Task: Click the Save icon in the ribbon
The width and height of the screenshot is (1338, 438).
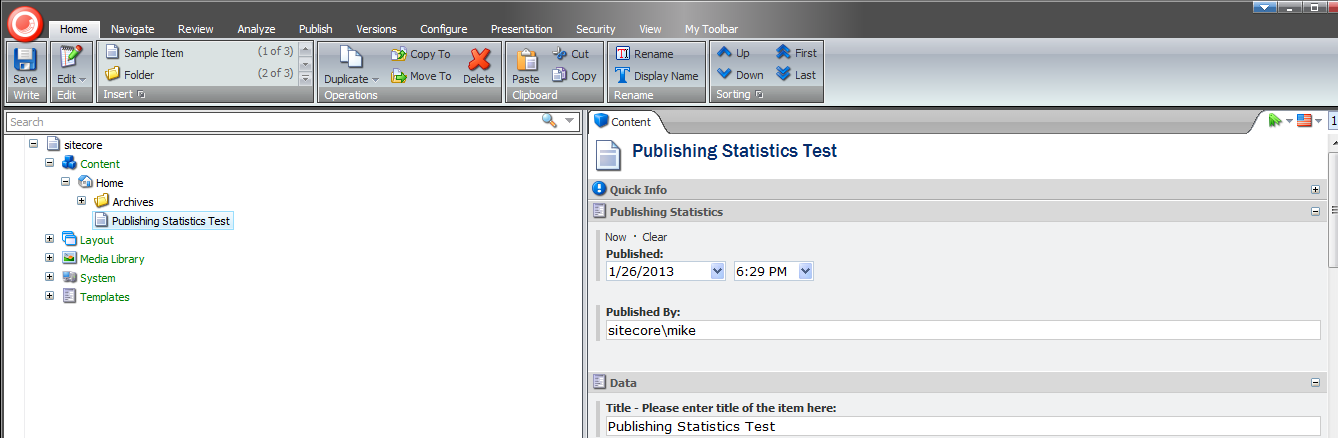Action: (25, 60)
